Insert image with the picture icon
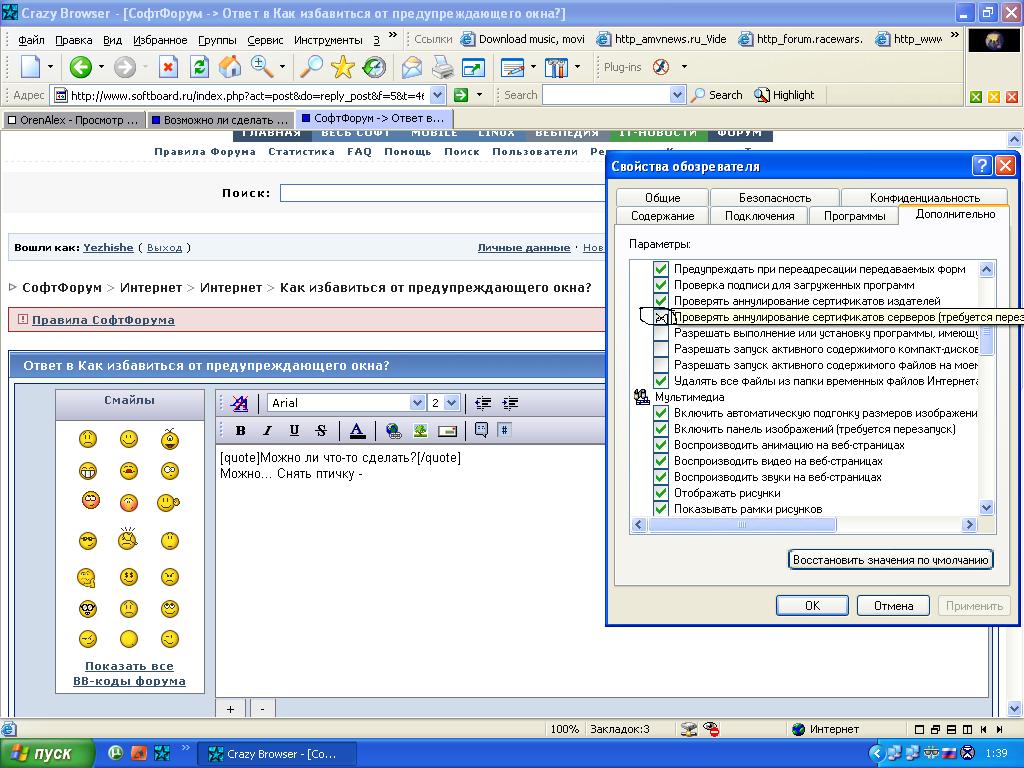The image size is (1024, 768). pos(420,430)
